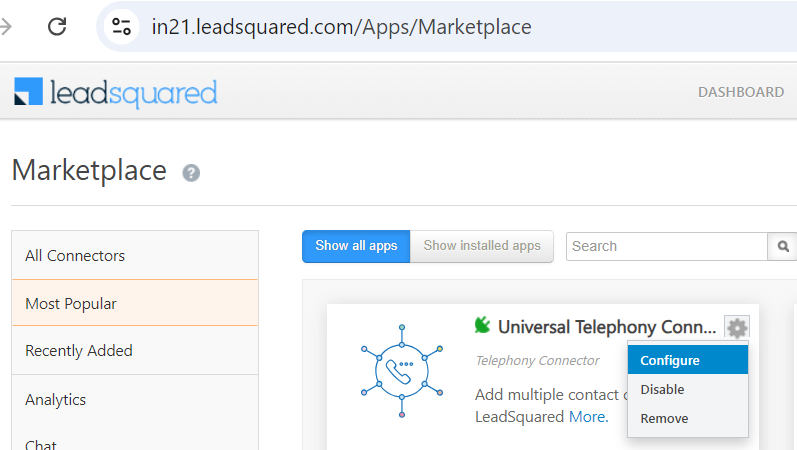
Task: Select Remove from the dropdown menu
Action: click(x=664, y=418)
